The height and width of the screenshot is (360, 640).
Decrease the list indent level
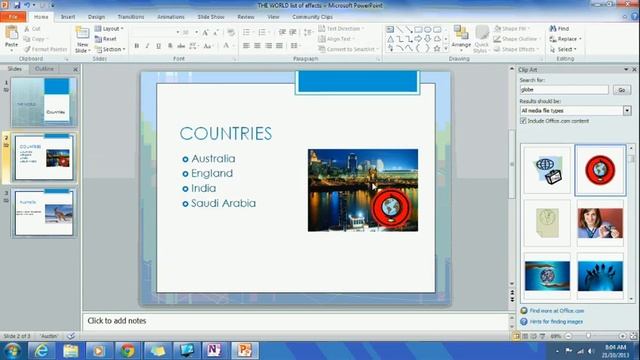(x=282, y=32)
